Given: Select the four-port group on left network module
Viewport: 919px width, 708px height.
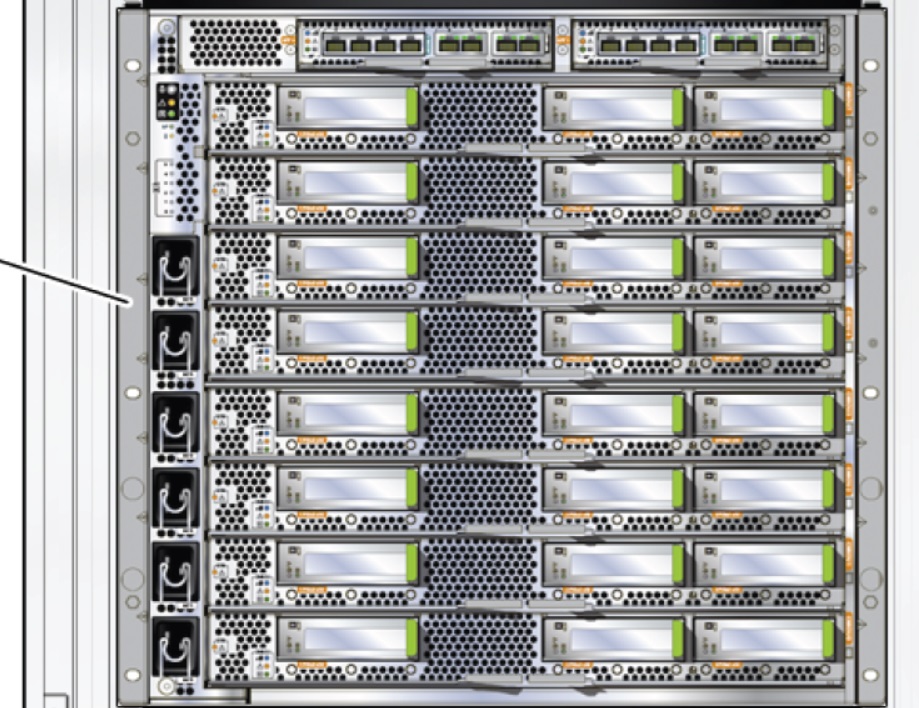Looking at the screenshot, I should (373, 44).
